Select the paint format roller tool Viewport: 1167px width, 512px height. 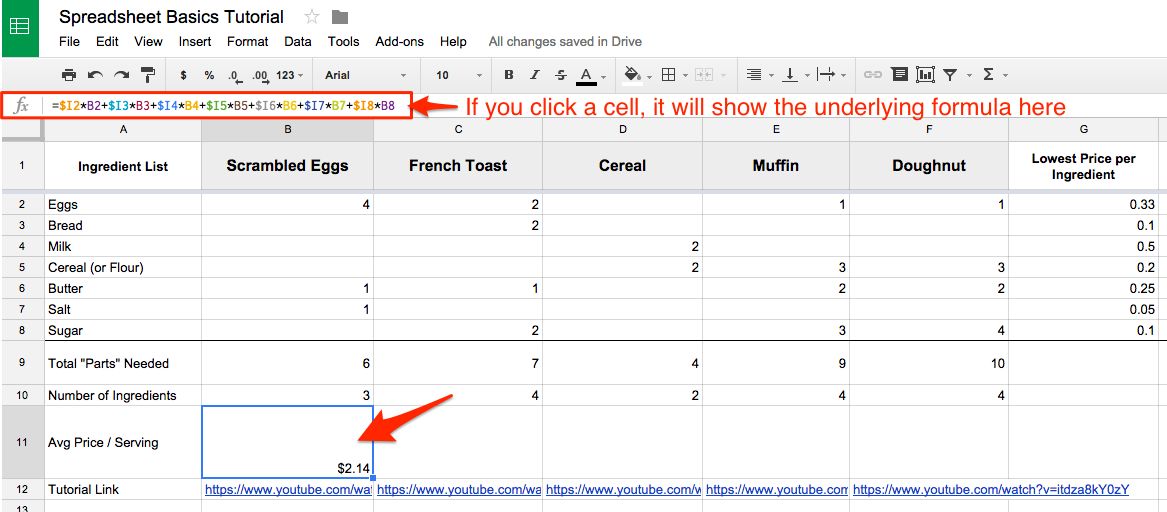pos(148,75)
